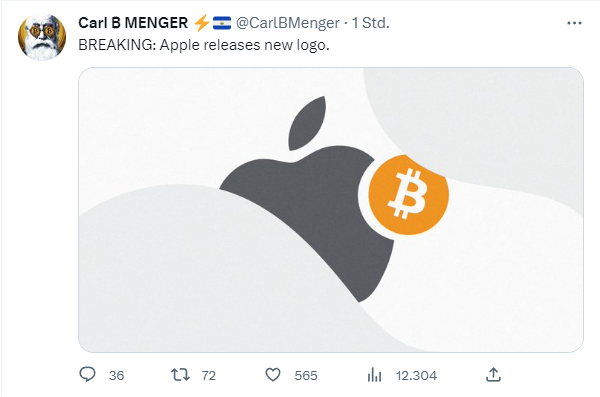
Task: Open the attached Apple logo image body
Action: point(331,210)
